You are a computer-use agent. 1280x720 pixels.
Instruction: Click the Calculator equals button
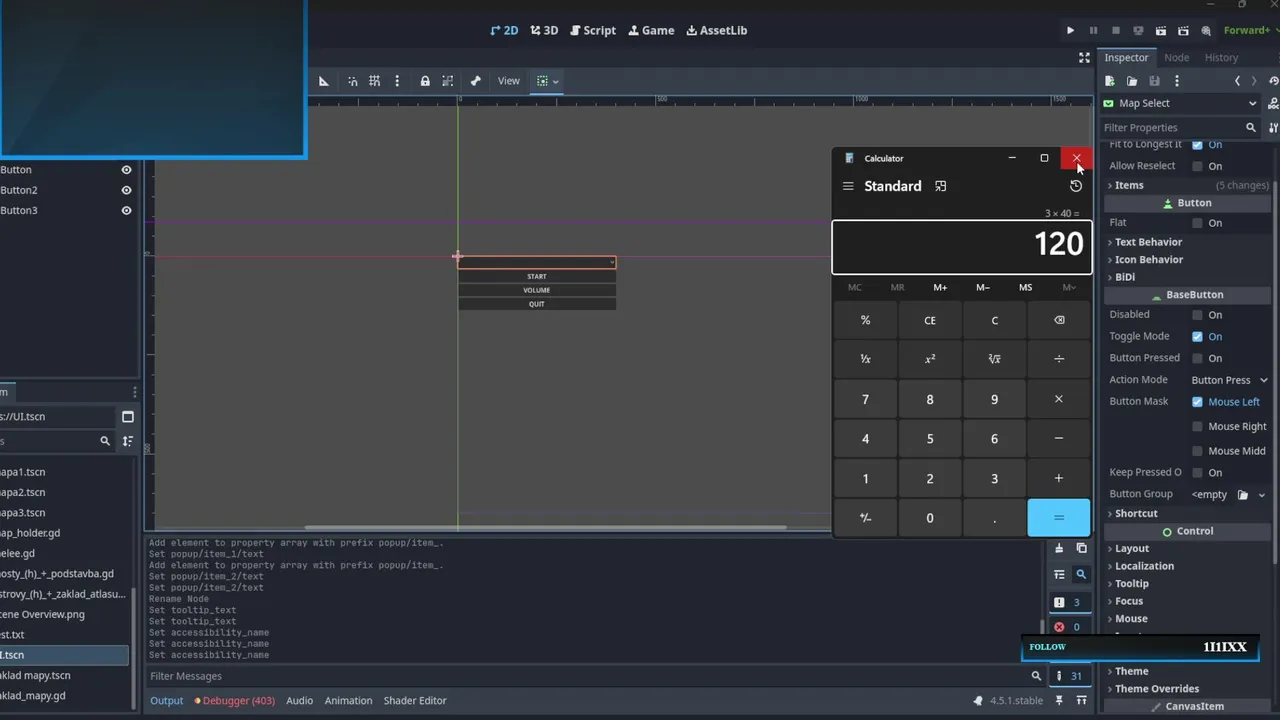pos(1059,517)
